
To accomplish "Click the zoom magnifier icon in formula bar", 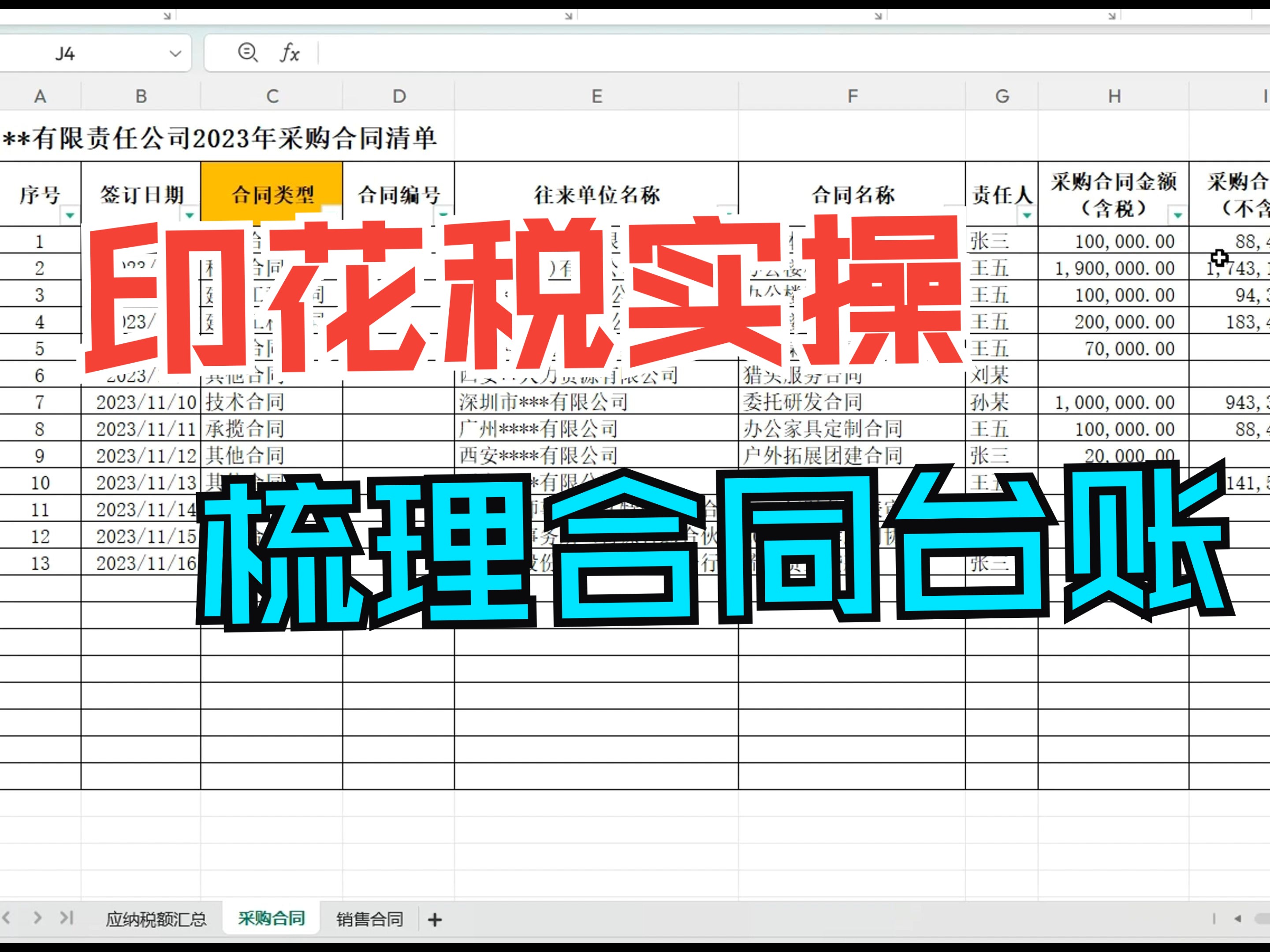I will point(247,53).
